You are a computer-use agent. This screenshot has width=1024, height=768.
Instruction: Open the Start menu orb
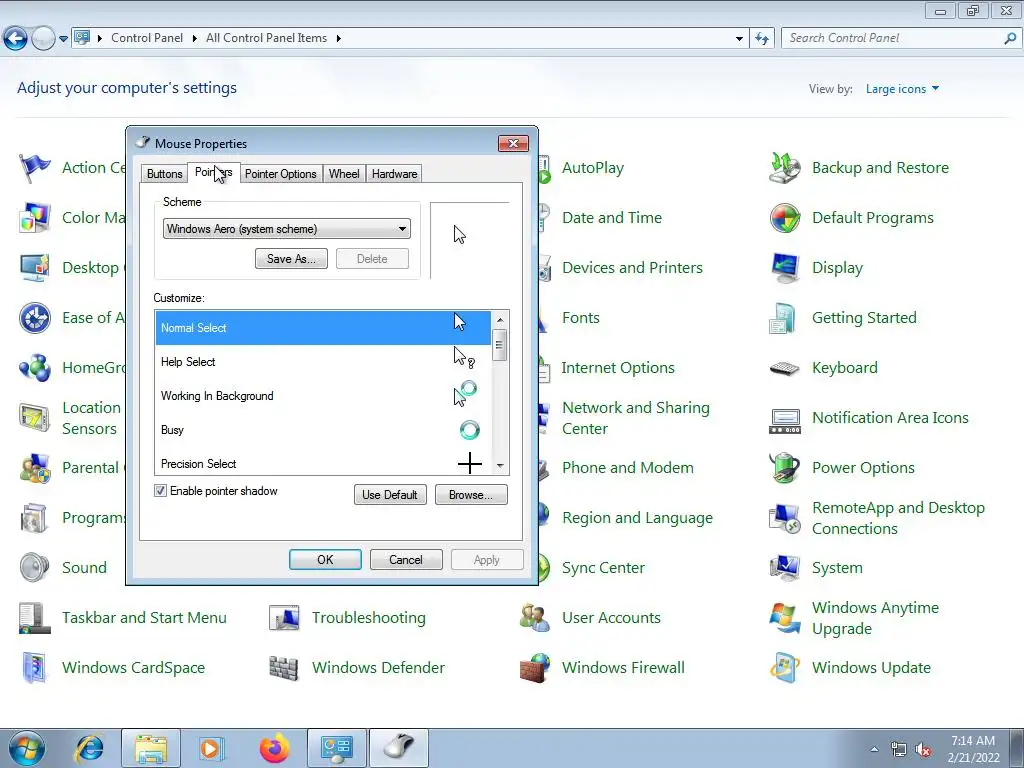tap(27, 748)
